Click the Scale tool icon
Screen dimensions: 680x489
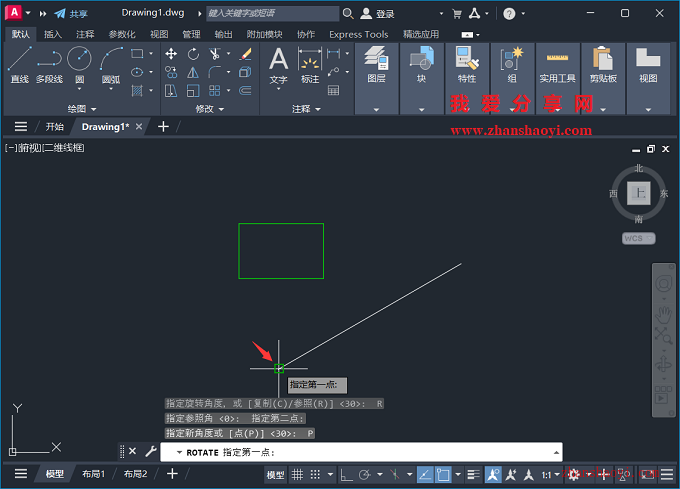click(193, 91)
